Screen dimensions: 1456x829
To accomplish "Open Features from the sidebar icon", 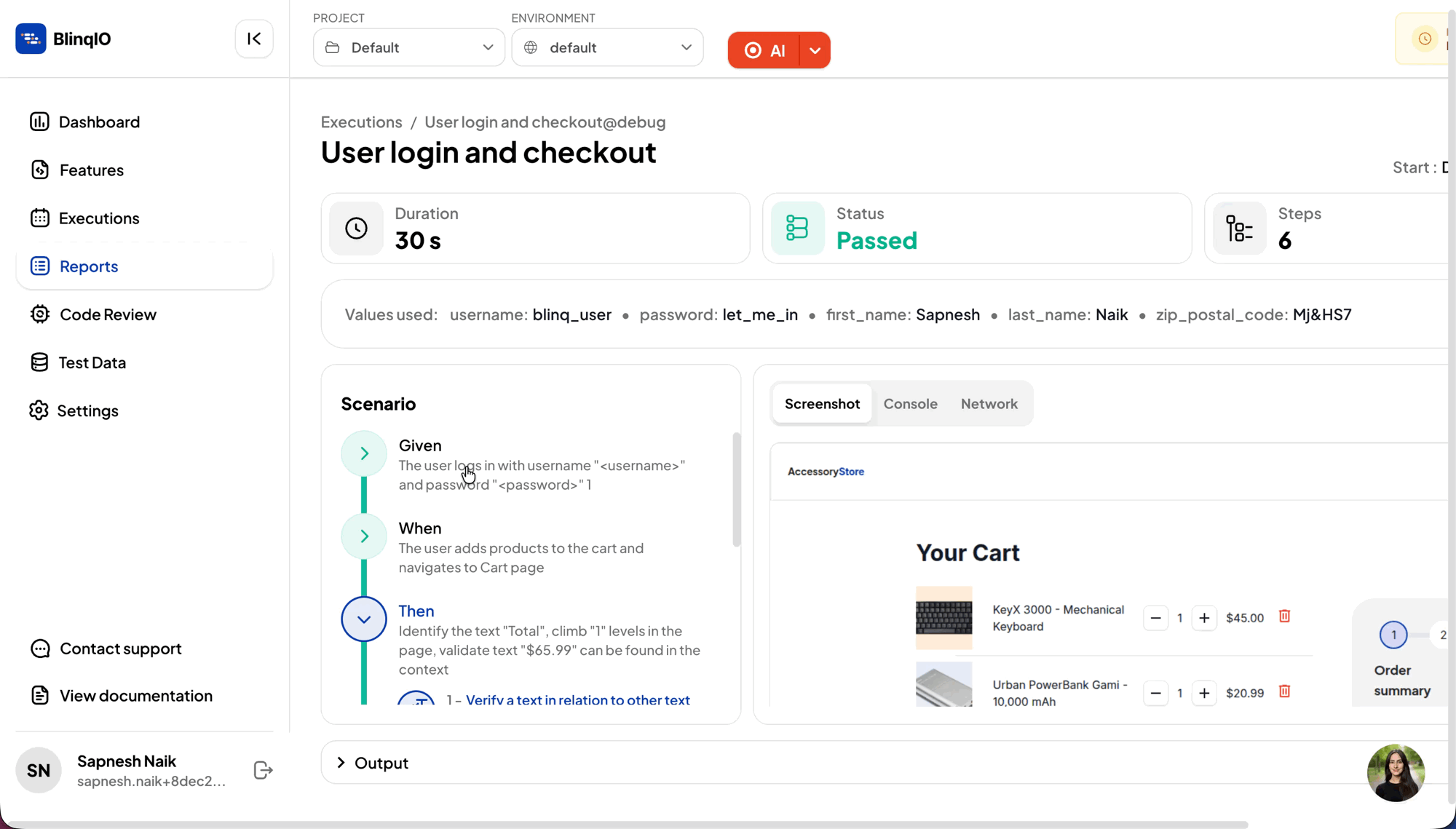I will pyautogui.click(x=40, y=170).
